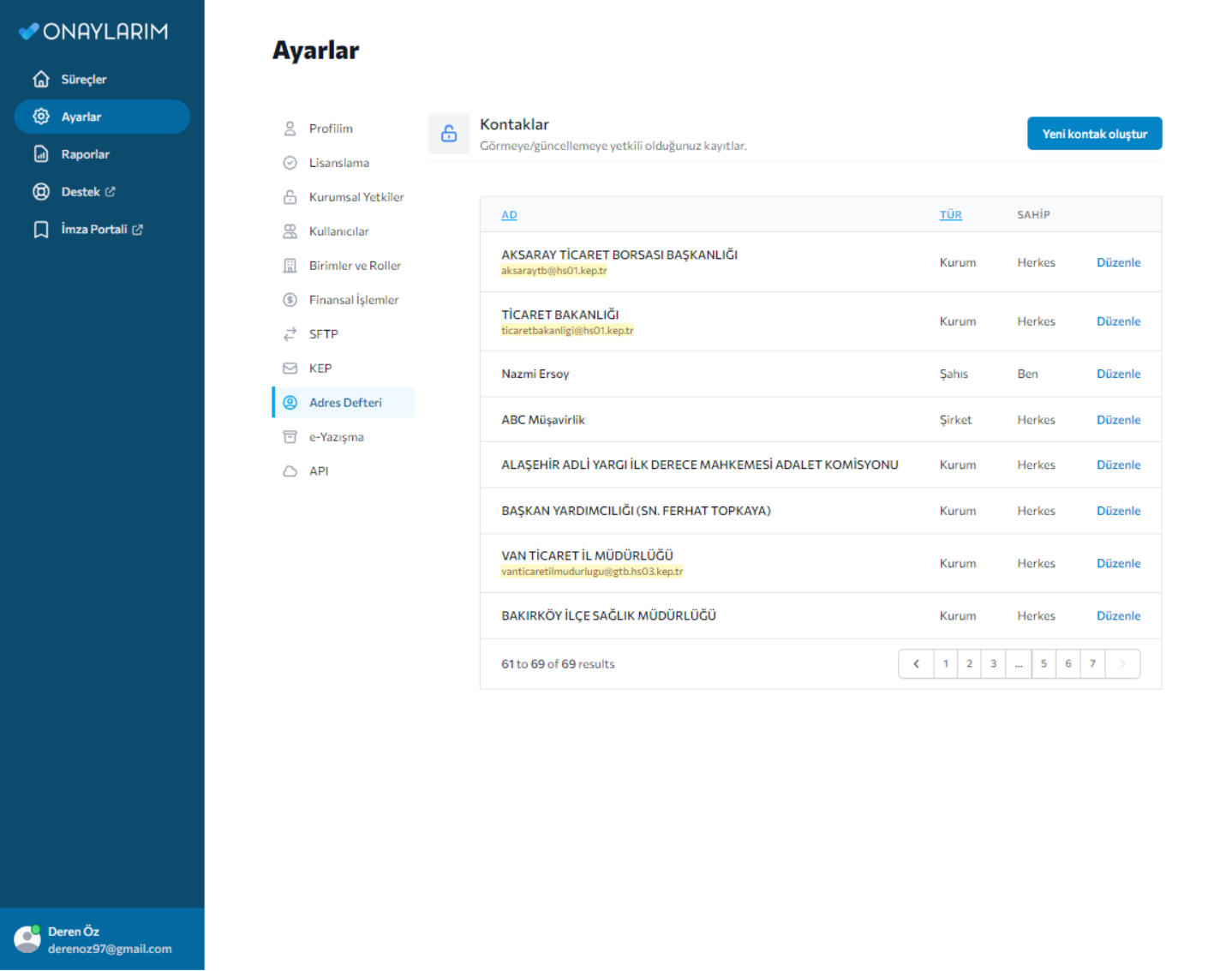Edit the Nazmi Ersoy contact
This screenshot has width=1232, height=971.
point(1118,374)
